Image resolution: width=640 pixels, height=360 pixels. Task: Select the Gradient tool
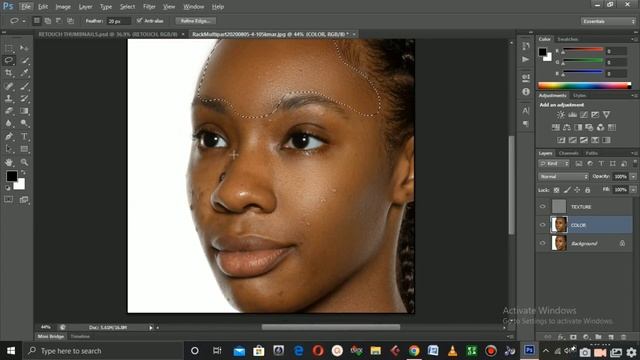point(24,111)
